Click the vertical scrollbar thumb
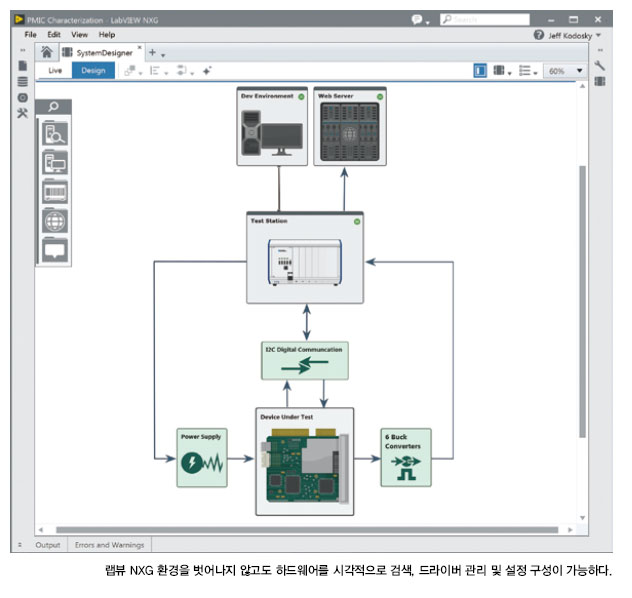632x598 pixels. pos(582,301)
